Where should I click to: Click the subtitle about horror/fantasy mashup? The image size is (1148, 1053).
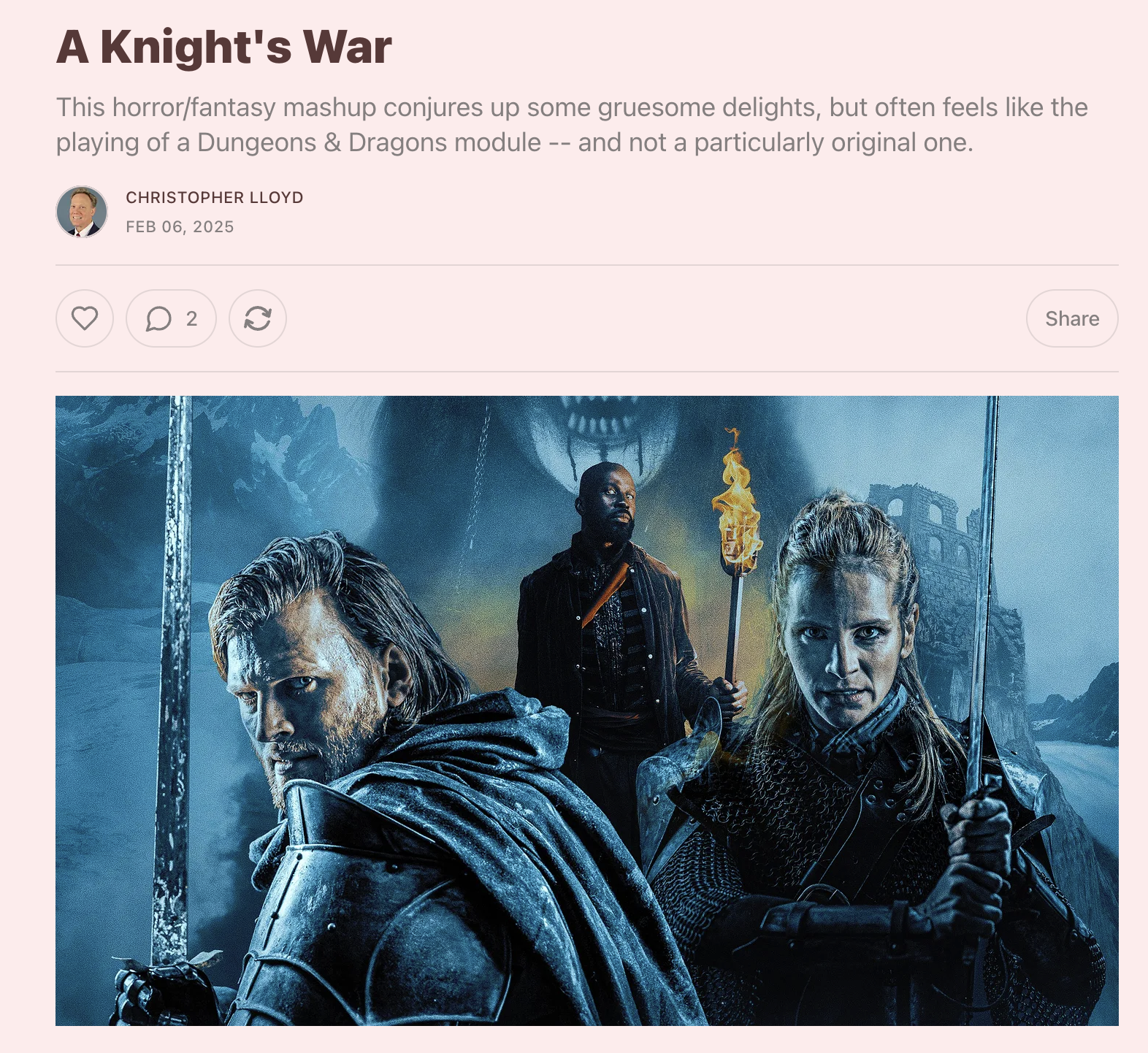[573, 125]
